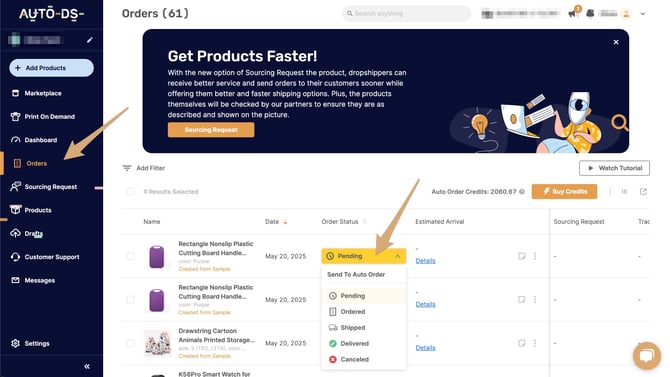The width and height of the screenshot is (670, 377).
Task: Click note icon on second cutting board row
Action: pyautogui.click(x=521, y=300)
